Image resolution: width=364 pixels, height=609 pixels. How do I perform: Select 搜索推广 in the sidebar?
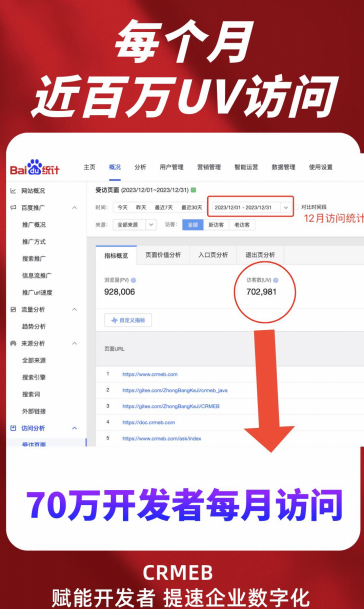point(34,258)
